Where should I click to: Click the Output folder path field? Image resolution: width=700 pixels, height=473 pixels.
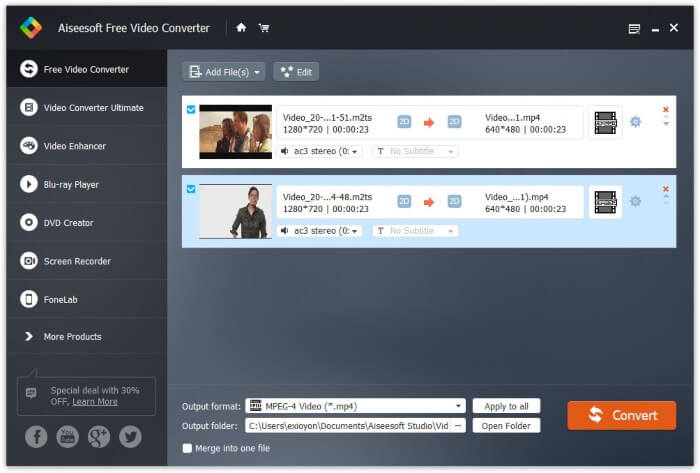pyautogui.click(x=349, y=426)
